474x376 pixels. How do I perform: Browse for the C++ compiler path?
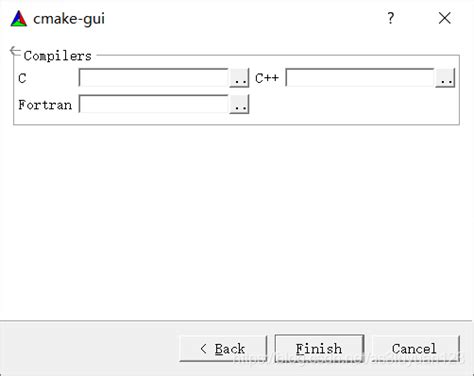445,78
